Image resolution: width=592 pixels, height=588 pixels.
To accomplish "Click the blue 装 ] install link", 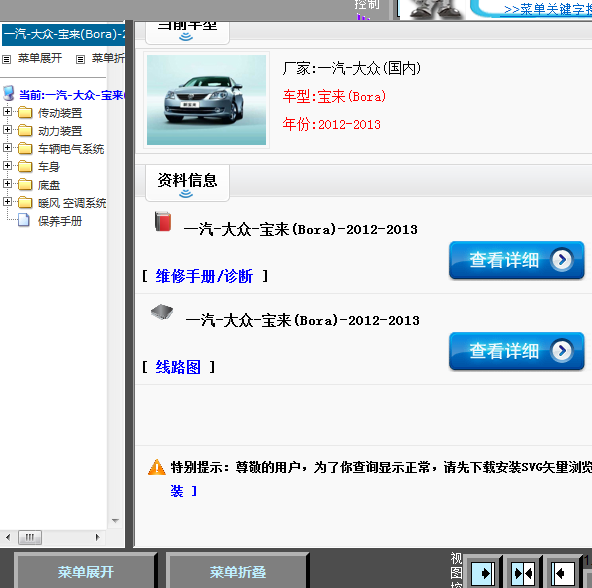I will [183, 491].
